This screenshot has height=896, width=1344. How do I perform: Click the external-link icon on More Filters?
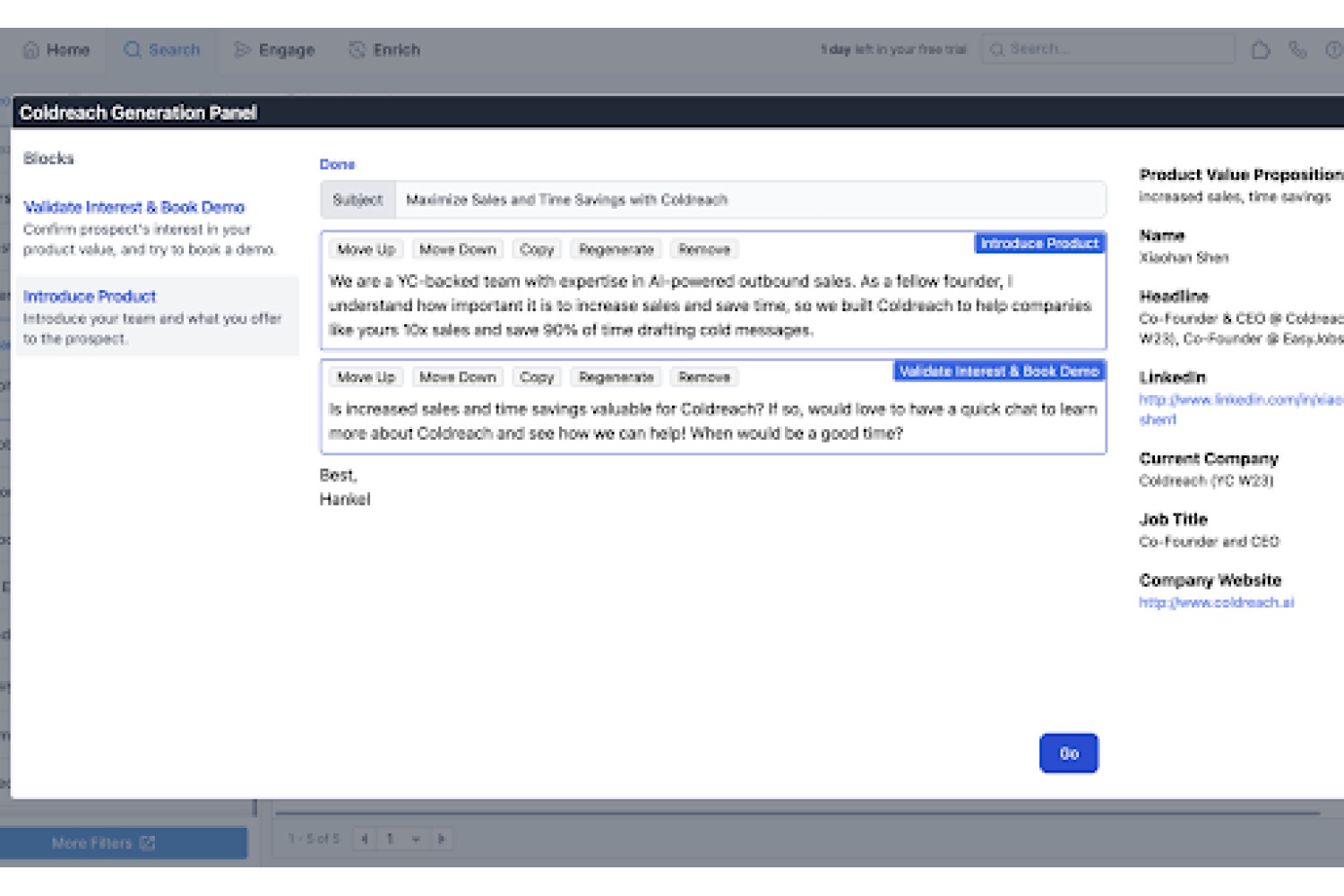(x=148, y=843)
